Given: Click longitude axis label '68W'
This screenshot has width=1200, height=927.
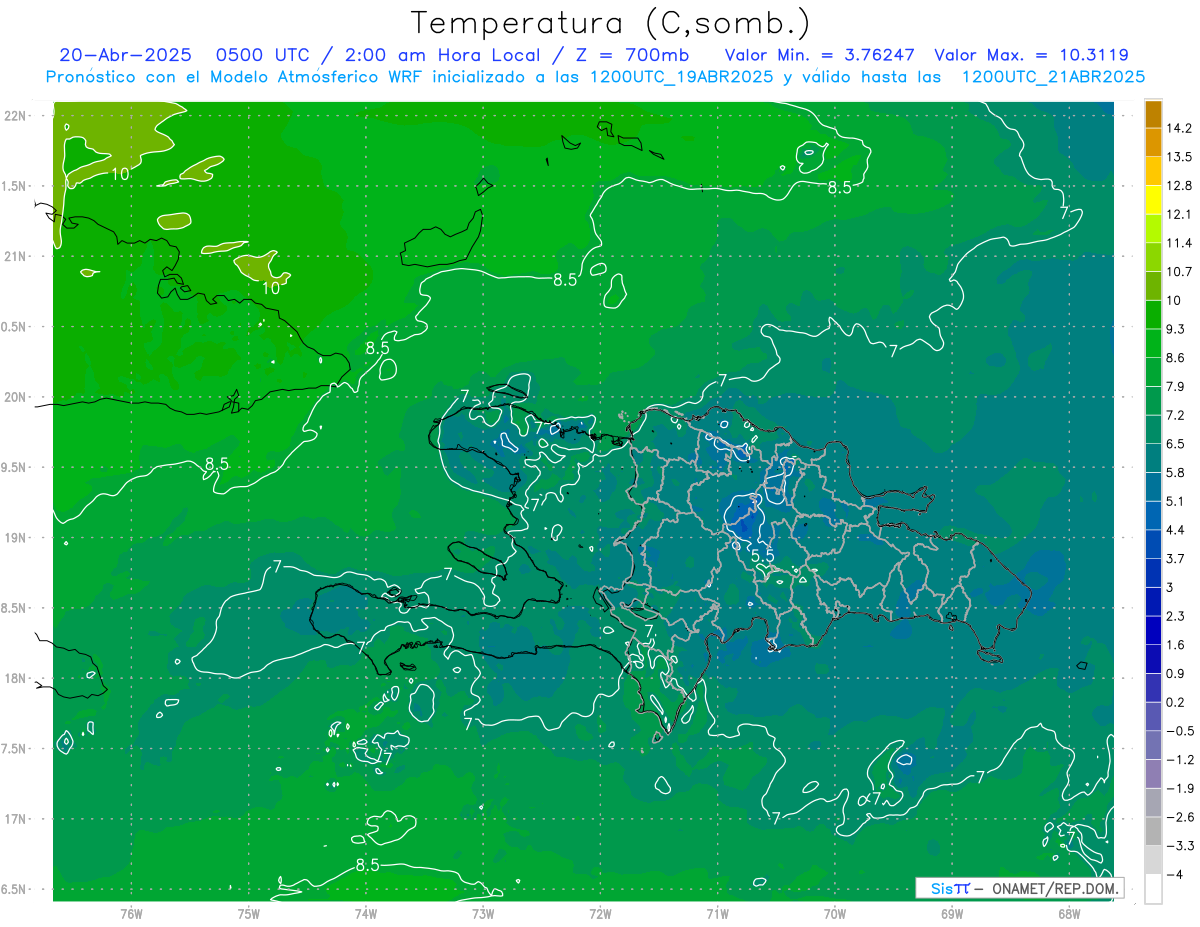Looking at the screenshot, I should [x=1069, y=913].
